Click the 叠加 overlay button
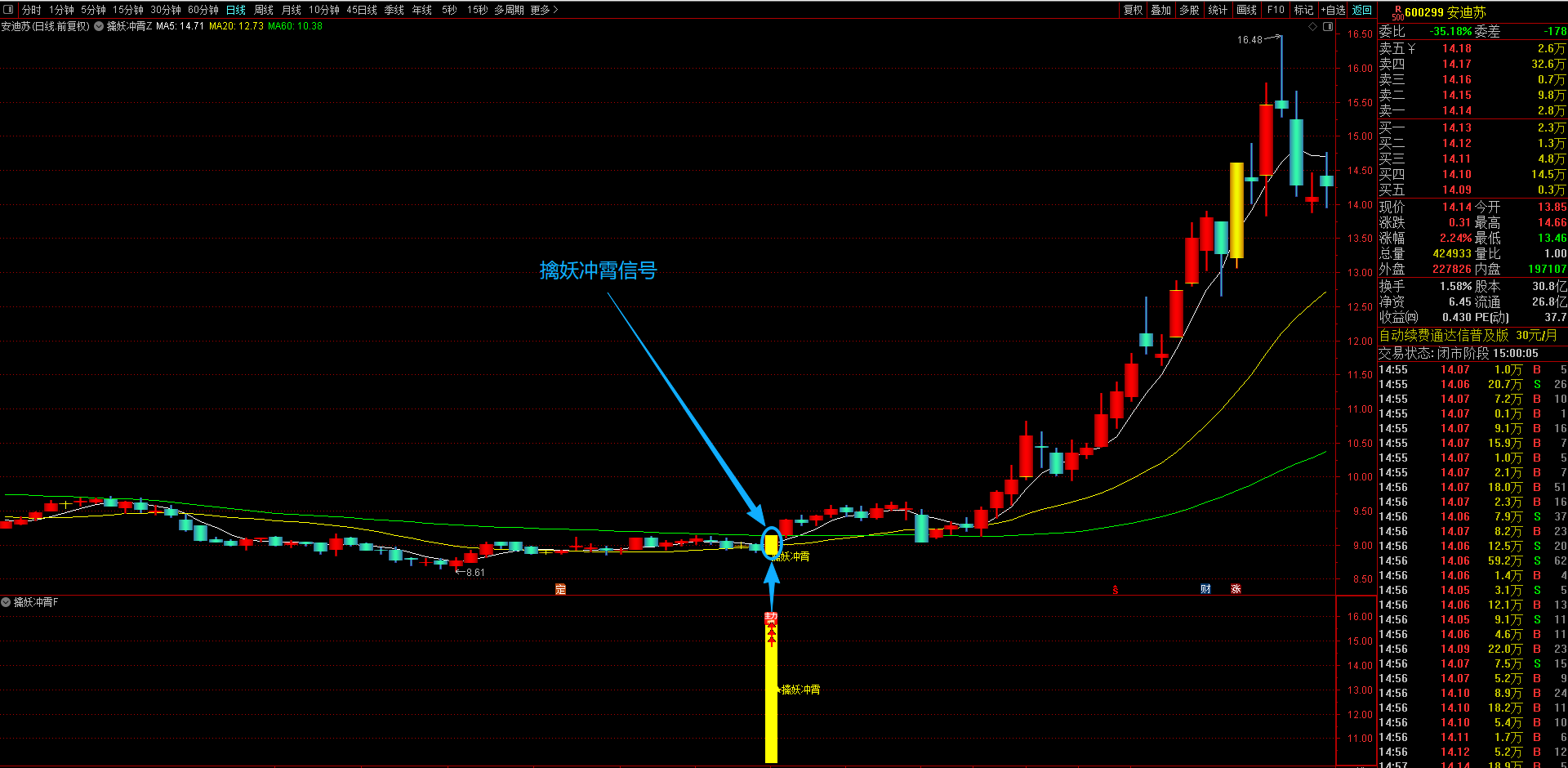This screenshot has width=1568, height=768. [1161, 10]
